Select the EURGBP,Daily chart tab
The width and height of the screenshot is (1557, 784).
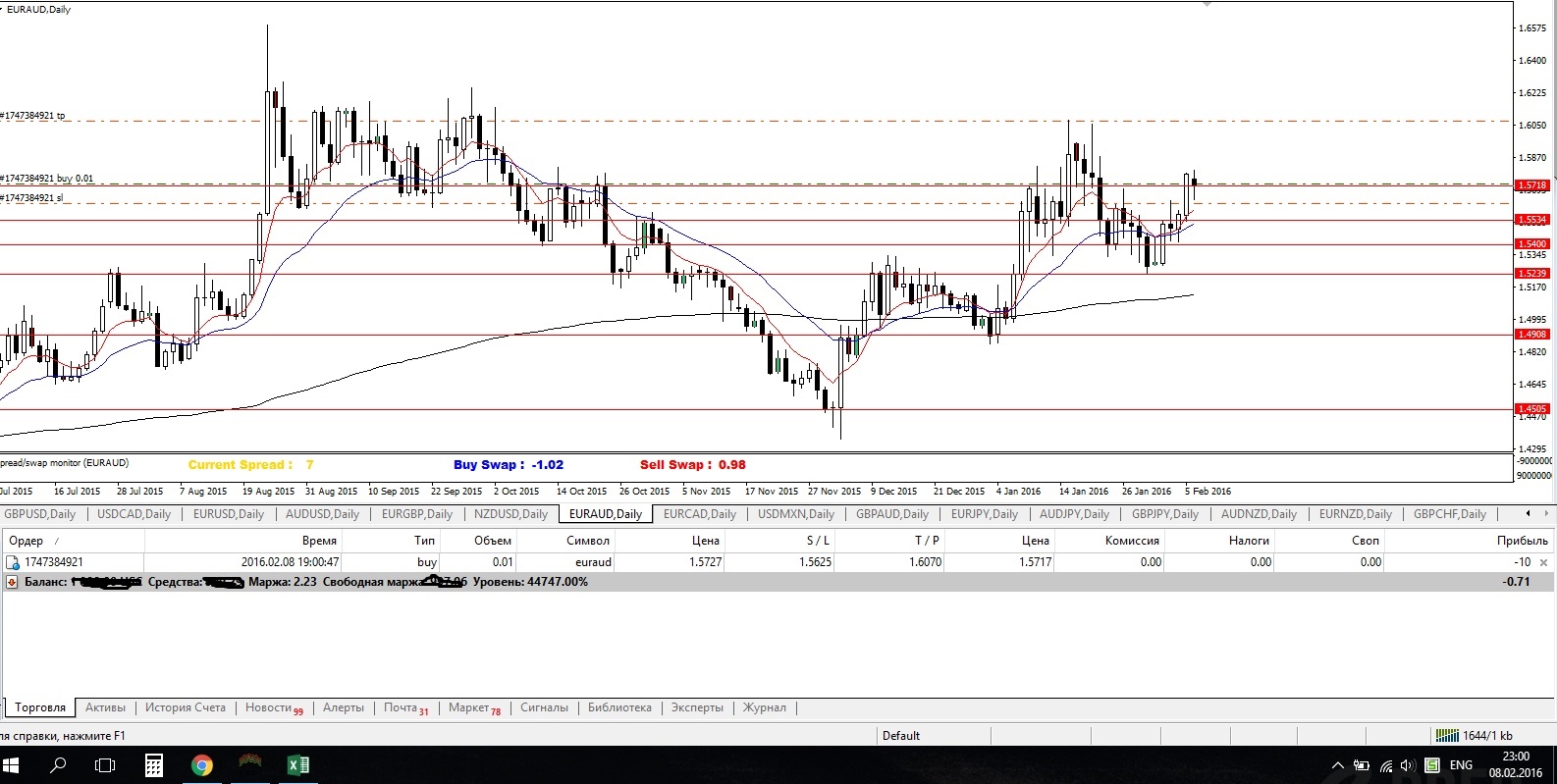pos(417,514)
